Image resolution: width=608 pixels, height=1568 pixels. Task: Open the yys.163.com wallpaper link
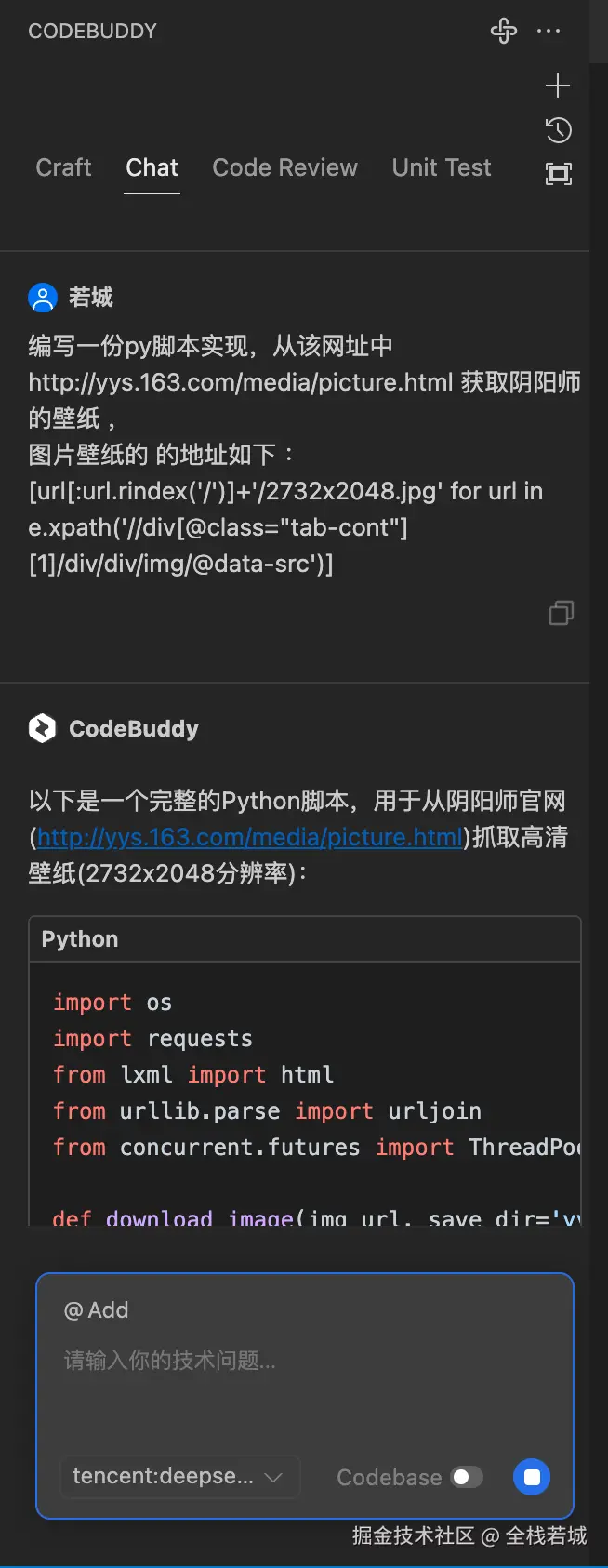pos(249,837)
